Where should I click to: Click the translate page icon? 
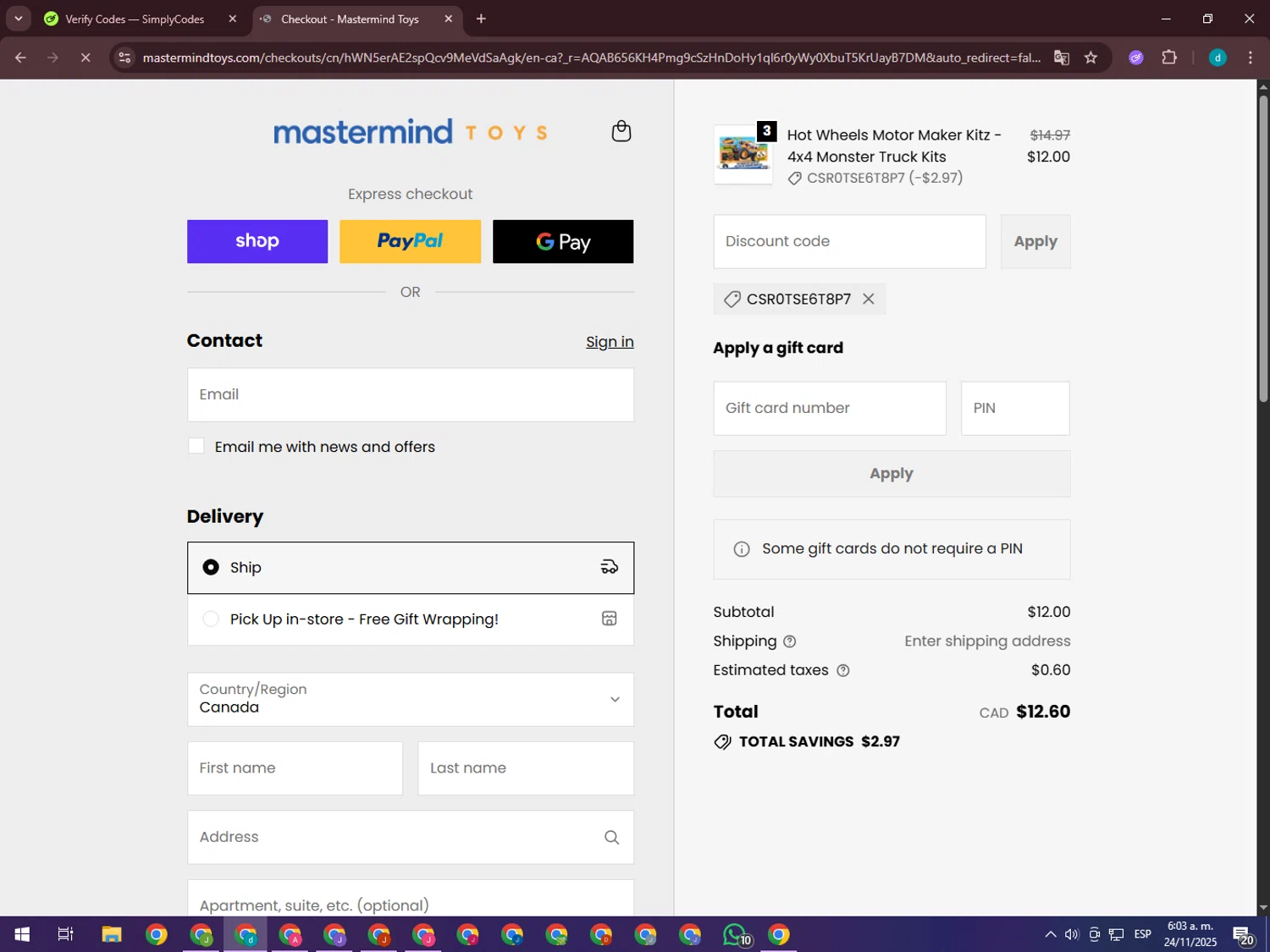(x=1062, y=58)
